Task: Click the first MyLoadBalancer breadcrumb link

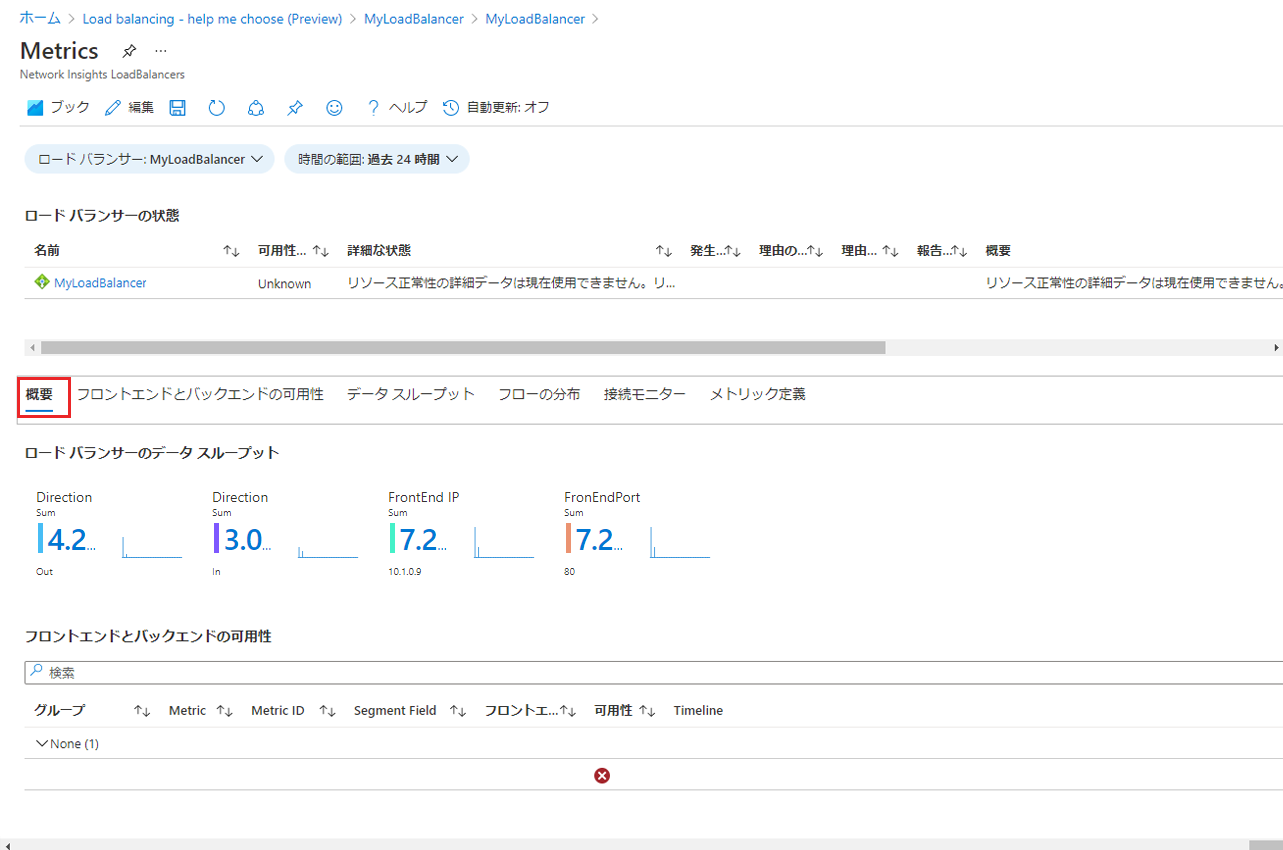Action: coord(414,19)
